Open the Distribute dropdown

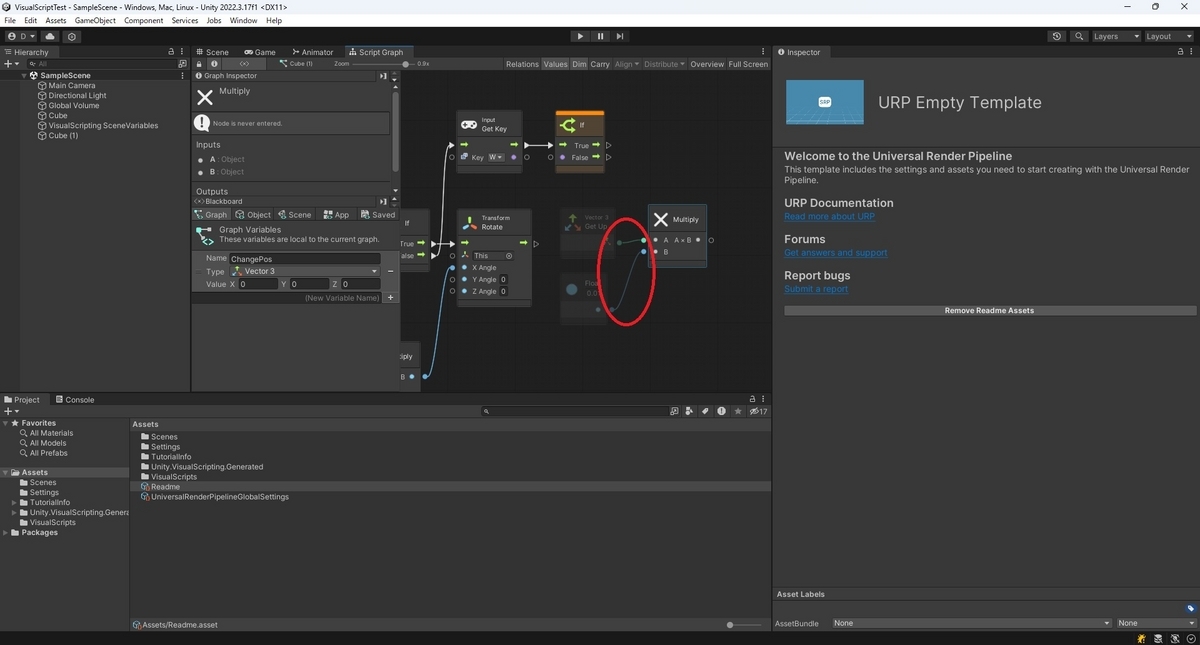(664, 64)
